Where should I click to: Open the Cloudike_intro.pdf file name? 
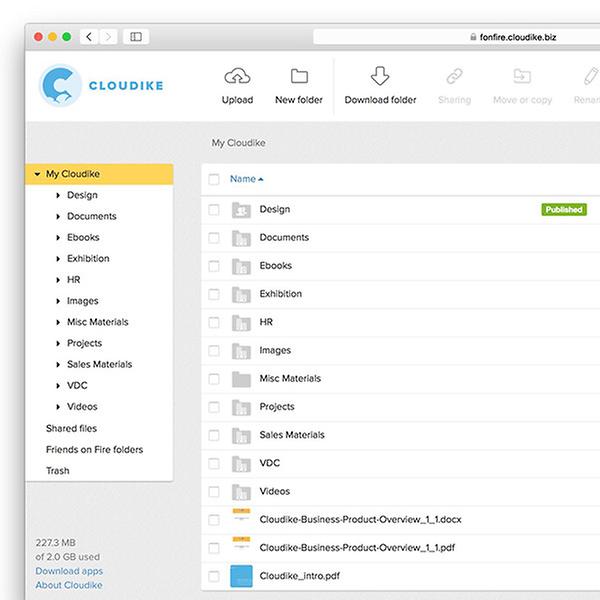click(300, 576)
